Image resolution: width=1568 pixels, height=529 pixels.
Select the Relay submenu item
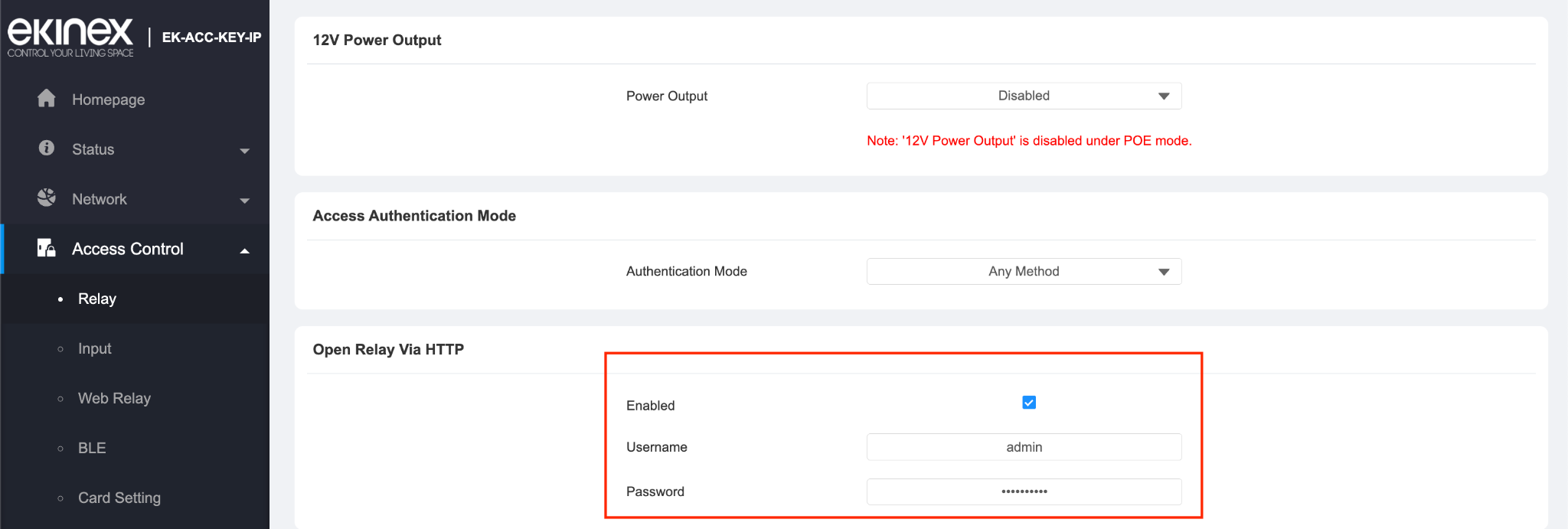coord(135,299)
